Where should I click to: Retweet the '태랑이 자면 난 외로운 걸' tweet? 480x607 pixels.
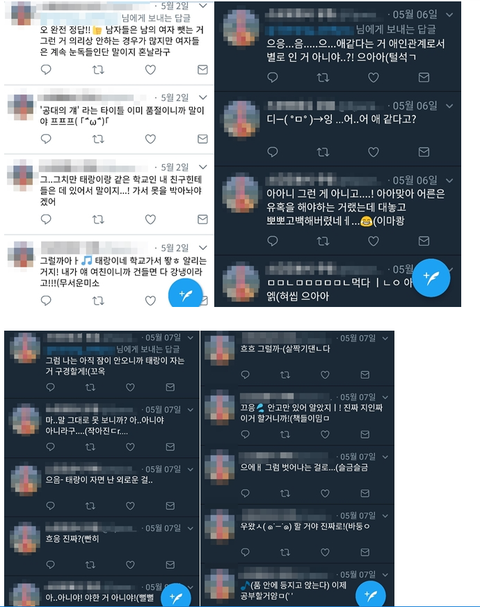pyautogui.click(x=90, y=506)
